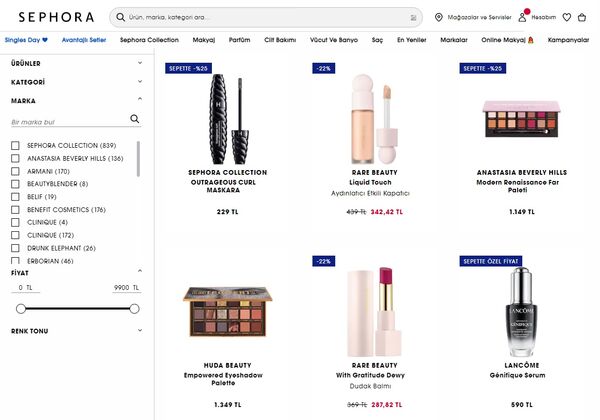
Task: Click the barcode scan icon in search bar
Action: coord(413,18)
